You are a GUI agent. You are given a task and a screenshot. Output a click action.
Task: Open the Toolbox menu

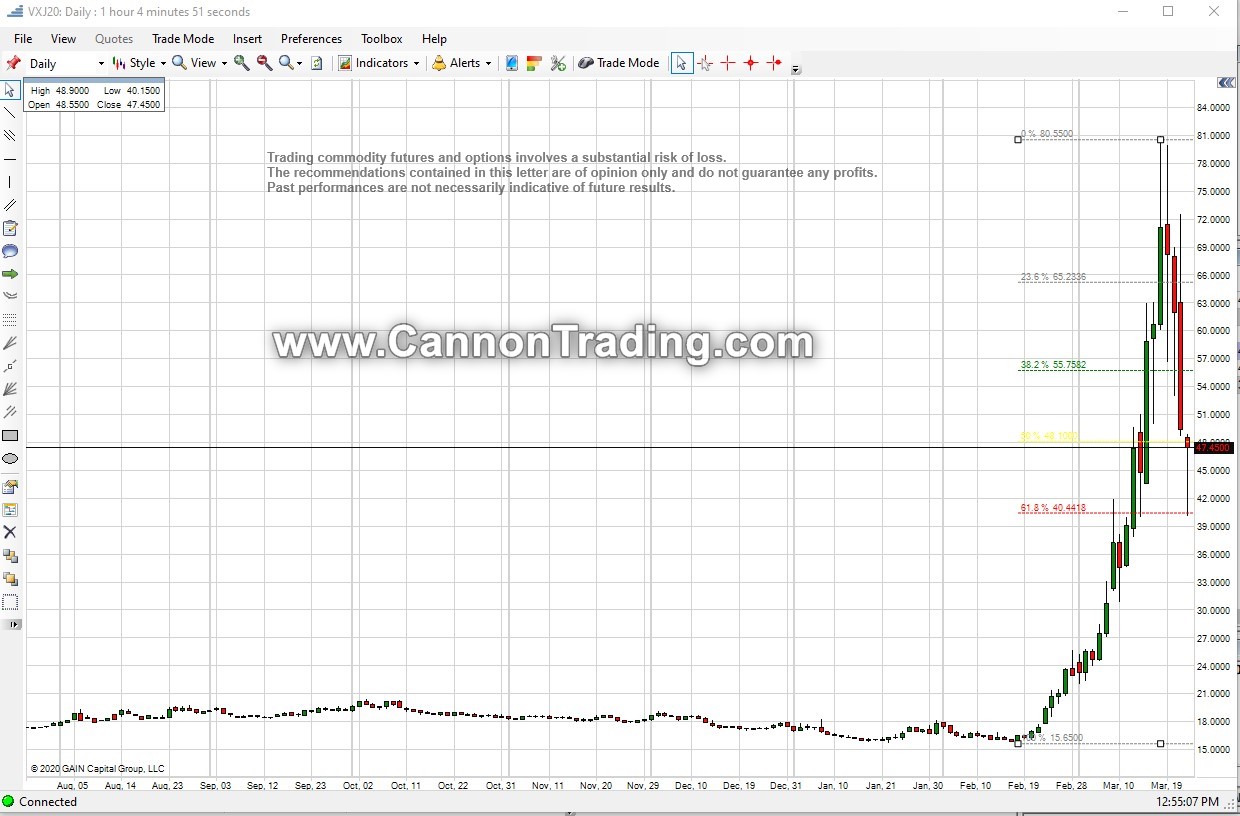pos(381,39)
